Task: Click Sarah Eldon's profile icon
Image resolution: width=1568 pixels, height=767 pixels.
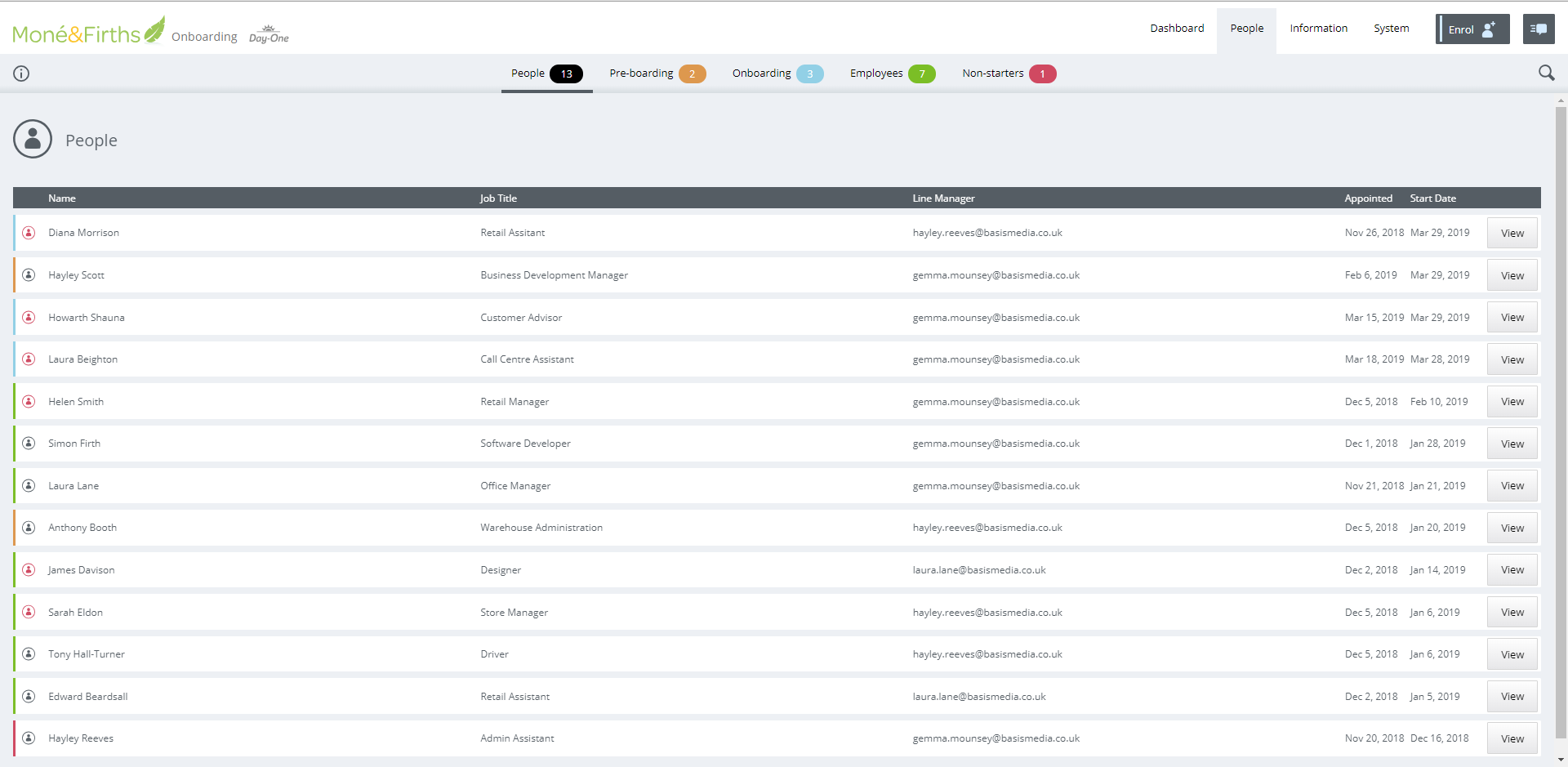Action: point(29,612)
